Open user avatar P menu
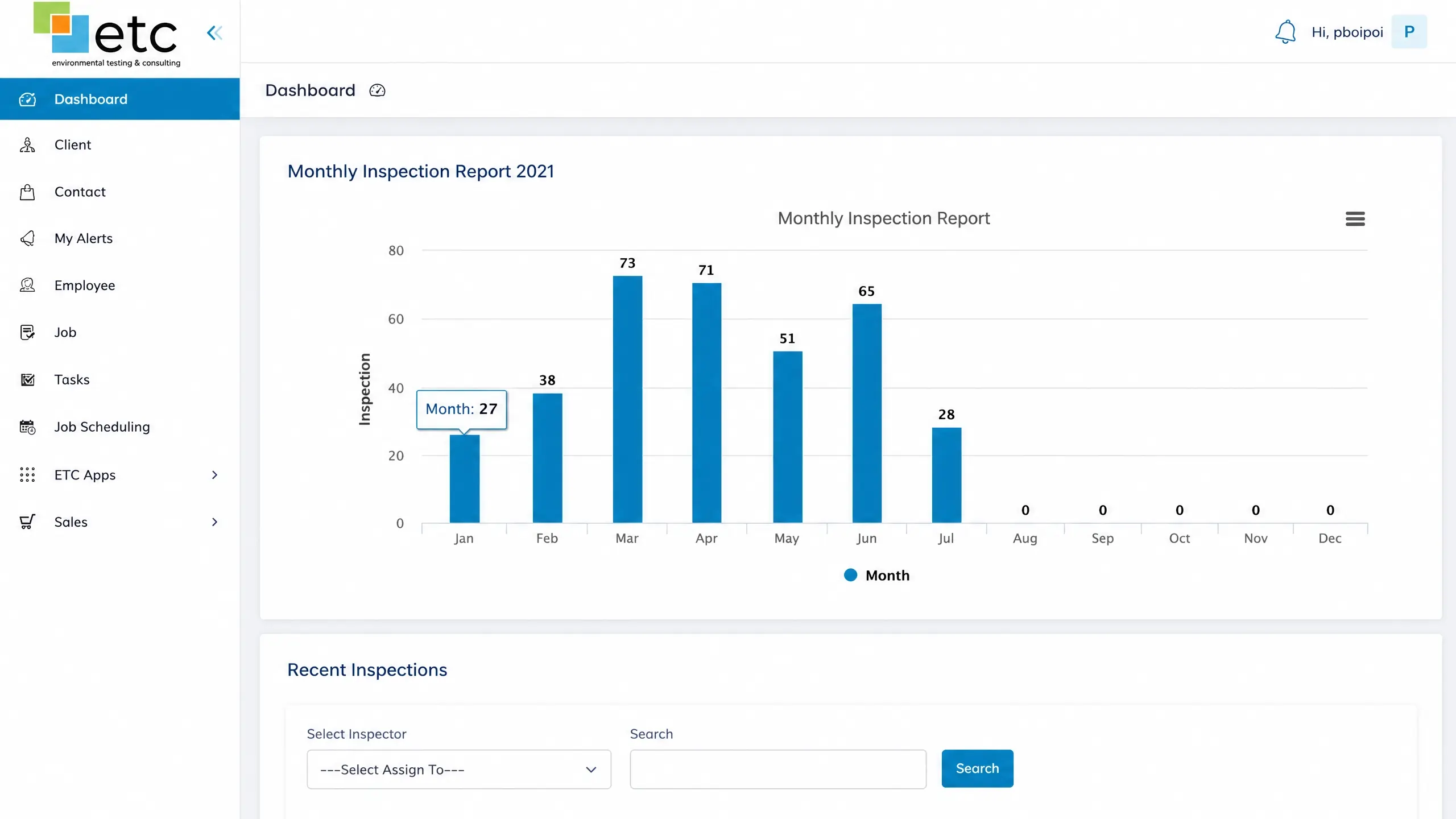This screenshot has width=1456, height=819. (x=1409, y=32)
